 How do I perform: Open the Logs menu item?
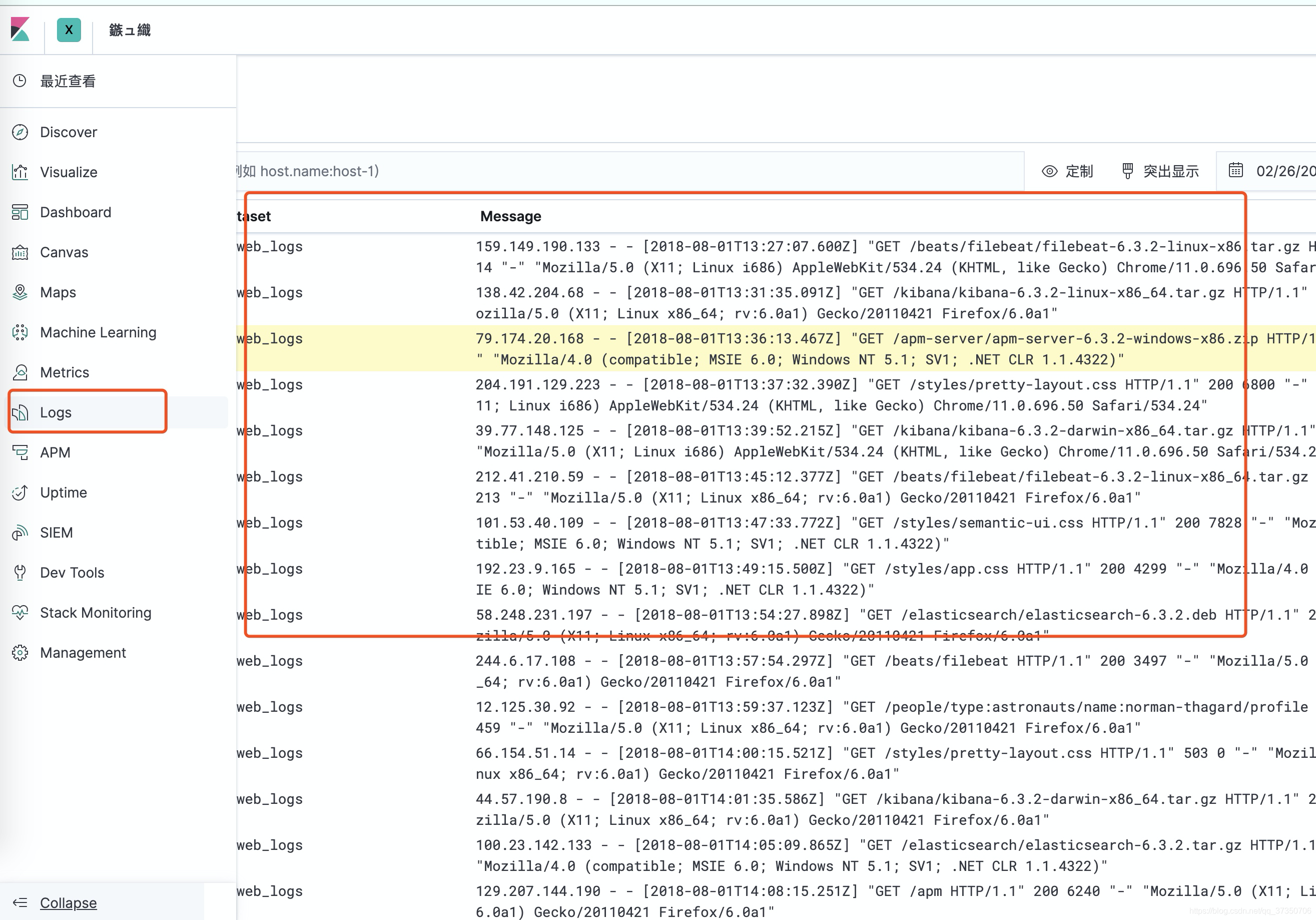click(56, 413)
